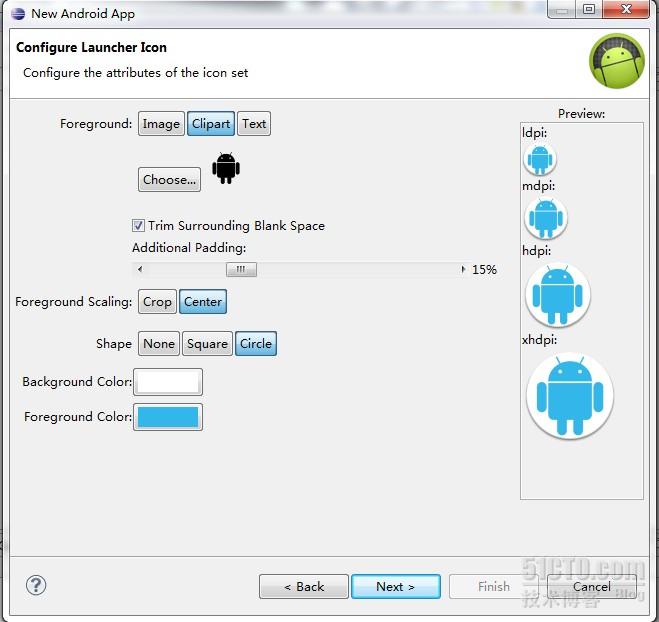The height and width of the screenshot is (622, 659).
Task: Minimize the New Android App window
Action: pos(561,9)
